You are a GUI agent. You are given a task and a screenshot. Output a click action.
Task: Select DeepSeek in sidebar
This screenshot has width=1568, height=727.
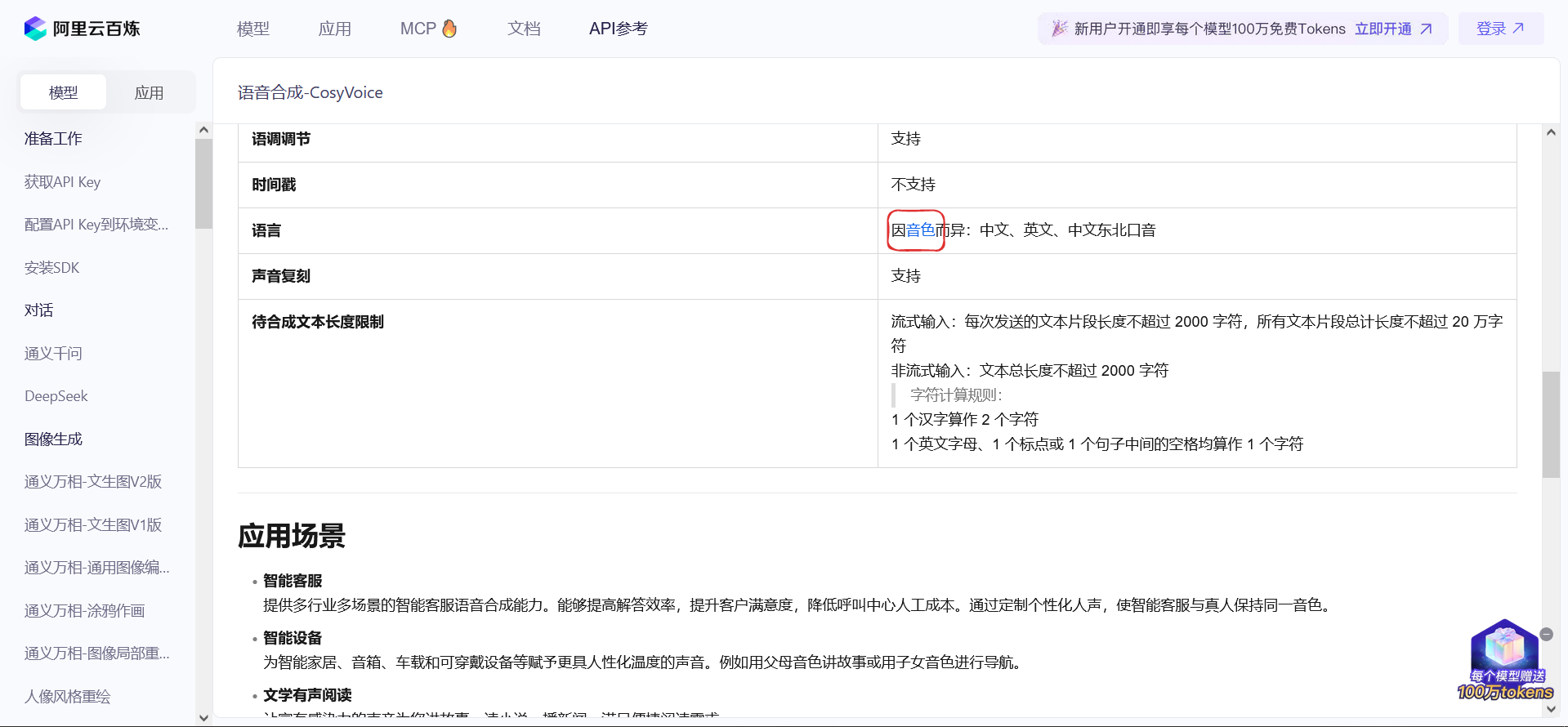point(56,396)
